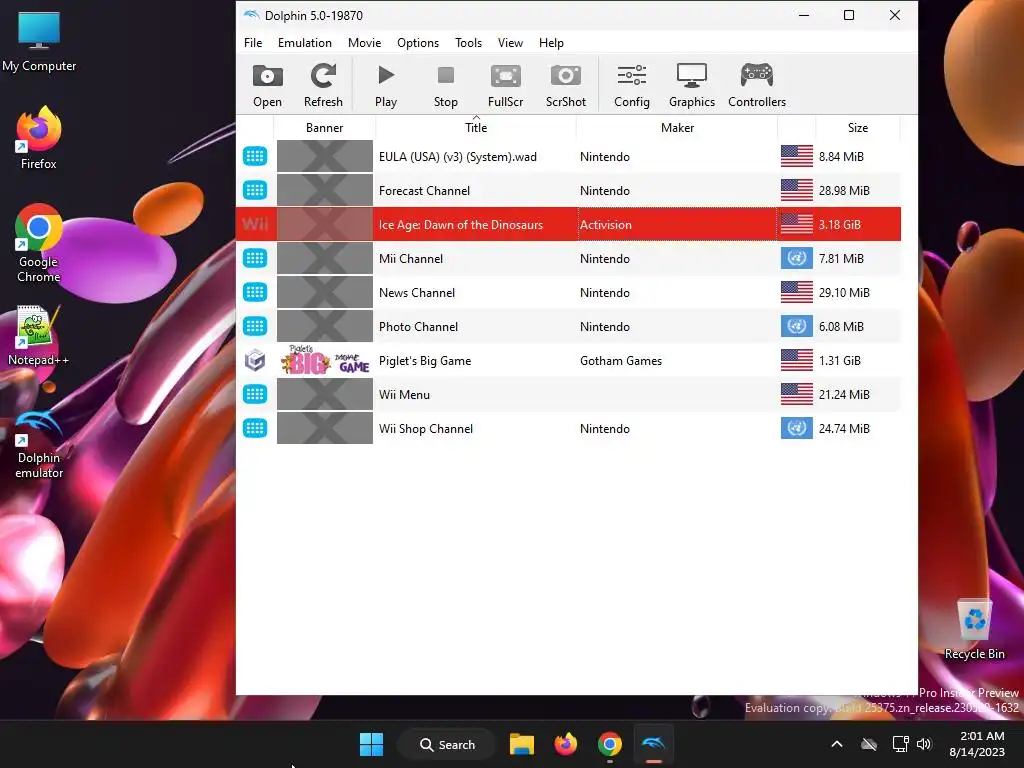
Task: Click Piglet's Big Game banner thumbnail
Action: pos(325,360)
